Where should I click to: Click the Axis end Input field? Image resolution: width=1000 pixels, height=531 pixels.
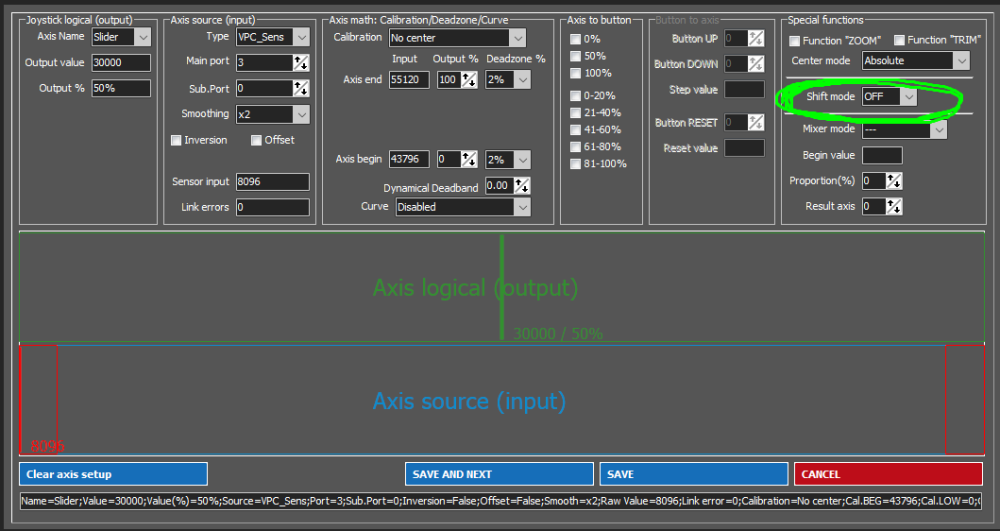pos(409,80)
